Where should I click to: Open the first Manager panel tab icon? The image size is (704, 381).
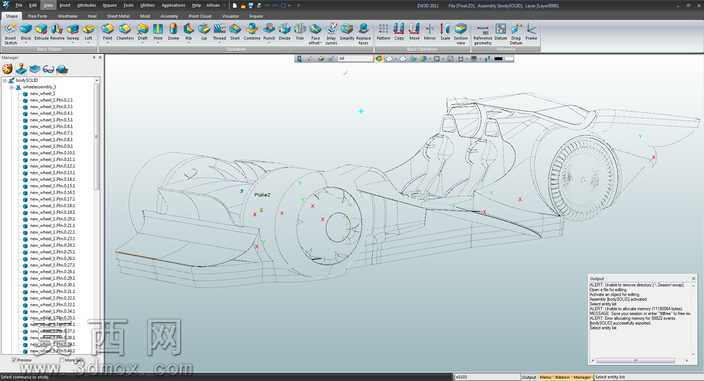click(x=7, y=69)
